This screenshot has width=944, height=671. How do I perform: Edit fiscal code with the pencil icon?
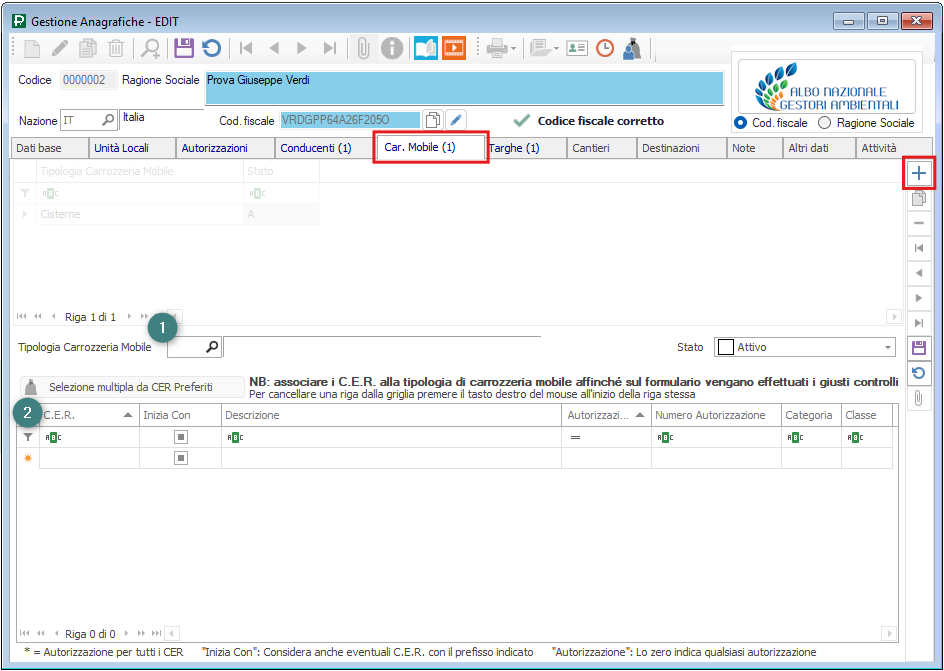pos(456,120)
